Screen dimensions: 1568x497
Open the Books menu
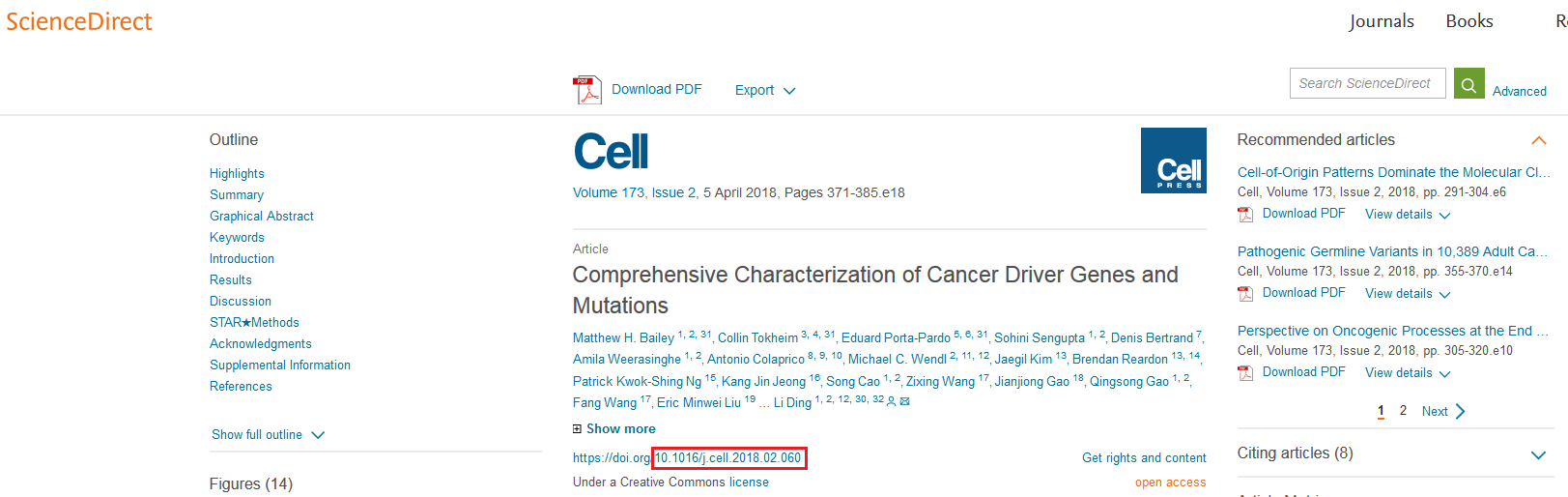click(1469, 21)
